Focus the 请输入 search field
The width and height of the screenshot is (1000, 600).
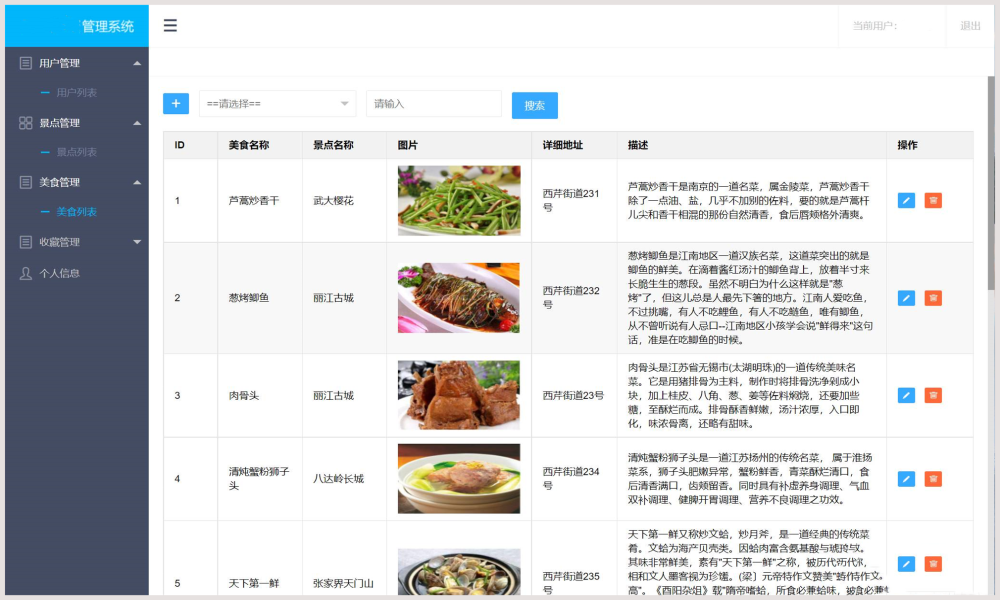click(x=434, y=103)
